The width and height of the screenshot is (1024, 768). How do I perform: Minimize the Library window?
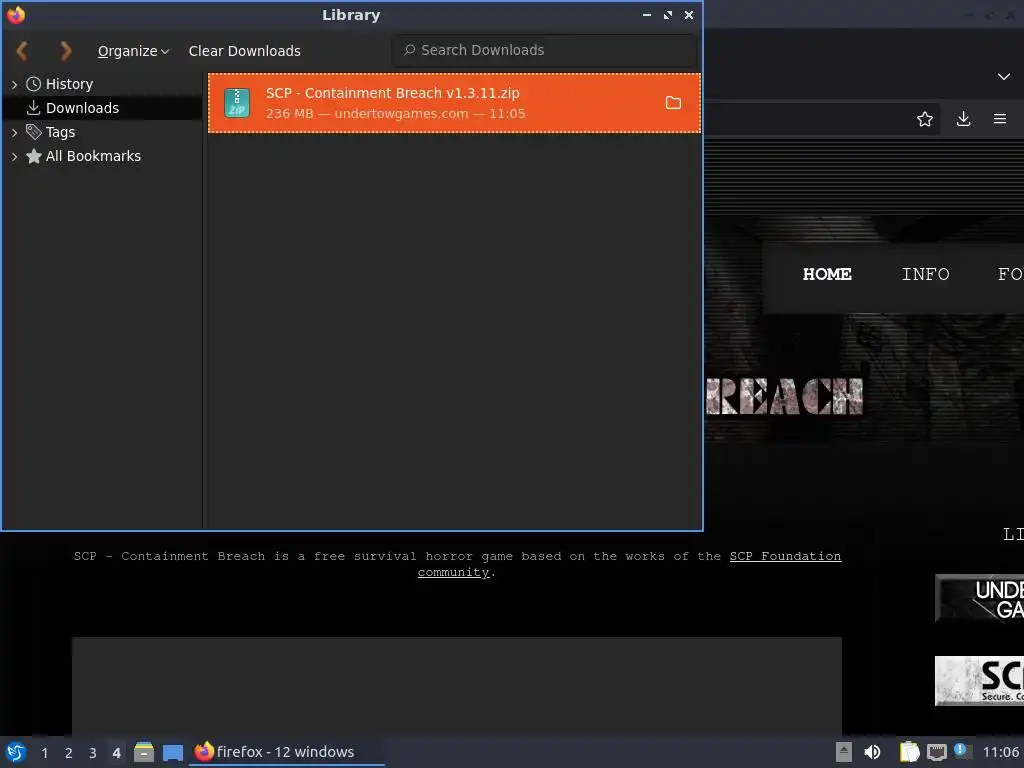[647, 14]
